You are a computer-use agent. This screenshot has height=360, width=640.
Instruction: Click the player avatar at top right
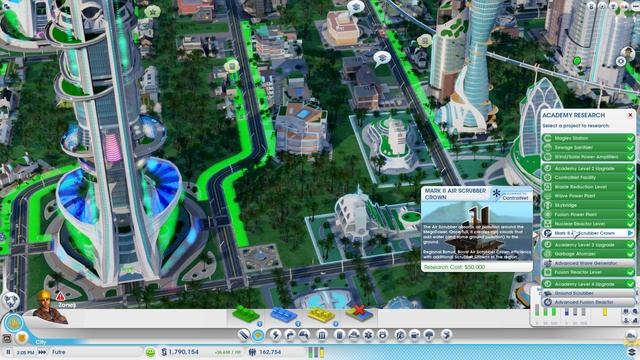pos(628,53)
